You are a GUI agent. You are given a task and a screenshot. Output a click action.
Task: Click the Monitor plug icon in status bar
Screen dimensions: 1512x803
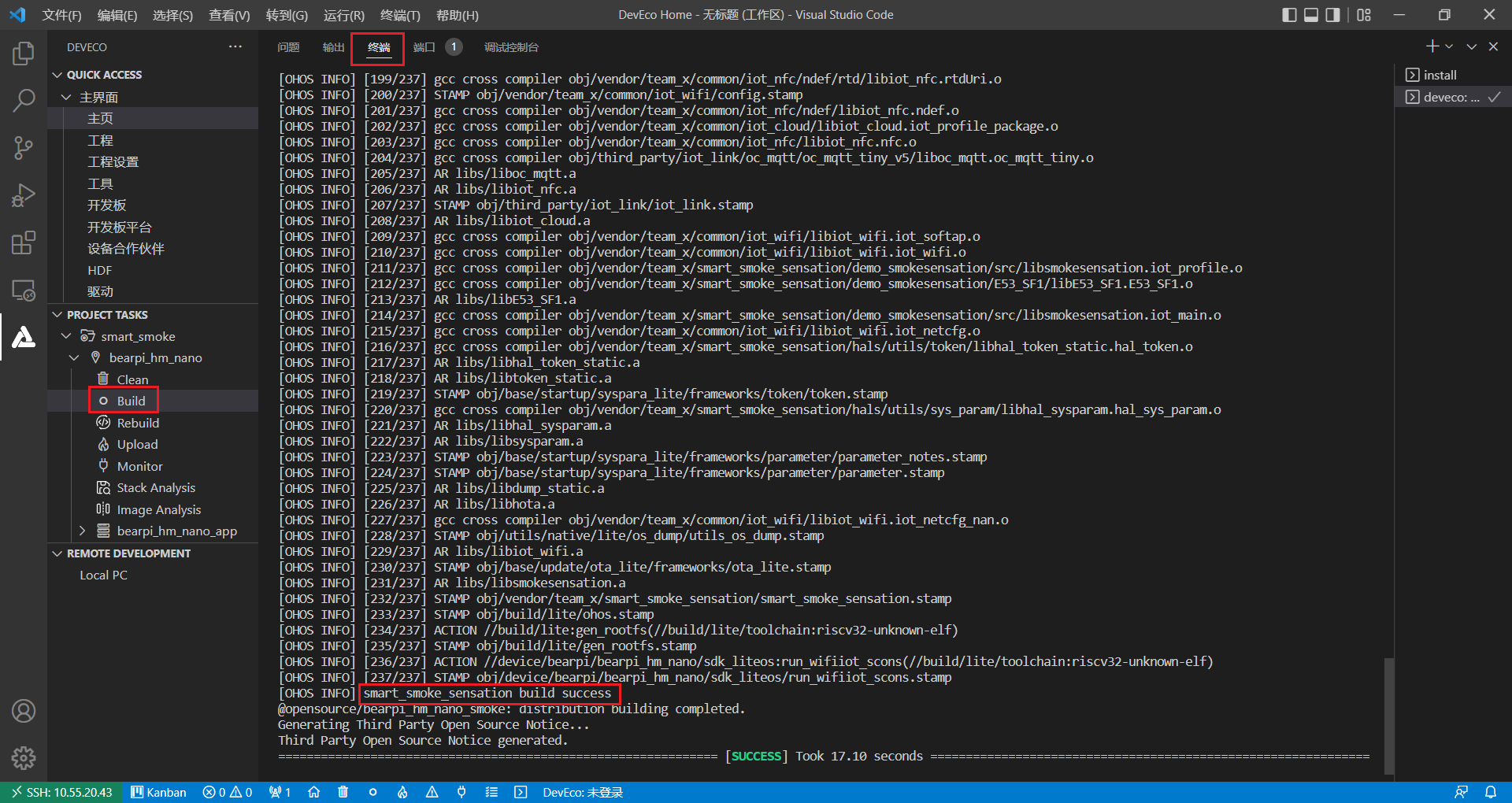461,792
